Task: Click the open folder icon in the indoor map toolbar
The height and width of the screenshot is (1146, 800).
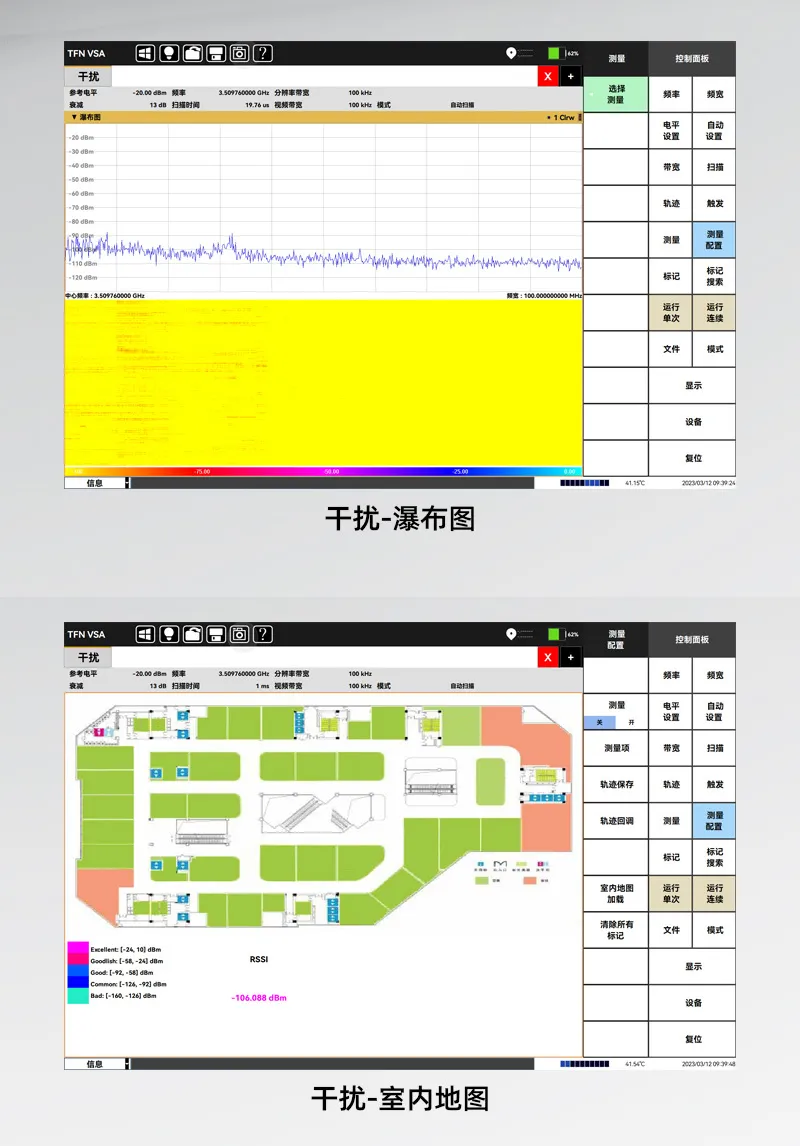Action: (192, 634)
